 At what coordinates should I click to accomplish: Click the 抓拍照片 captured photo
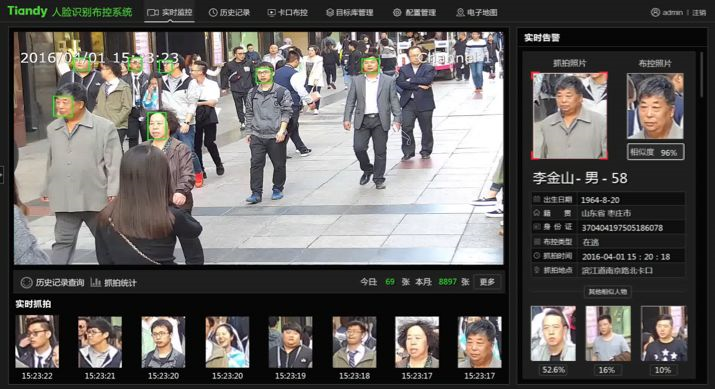click(x=570, y=115)
